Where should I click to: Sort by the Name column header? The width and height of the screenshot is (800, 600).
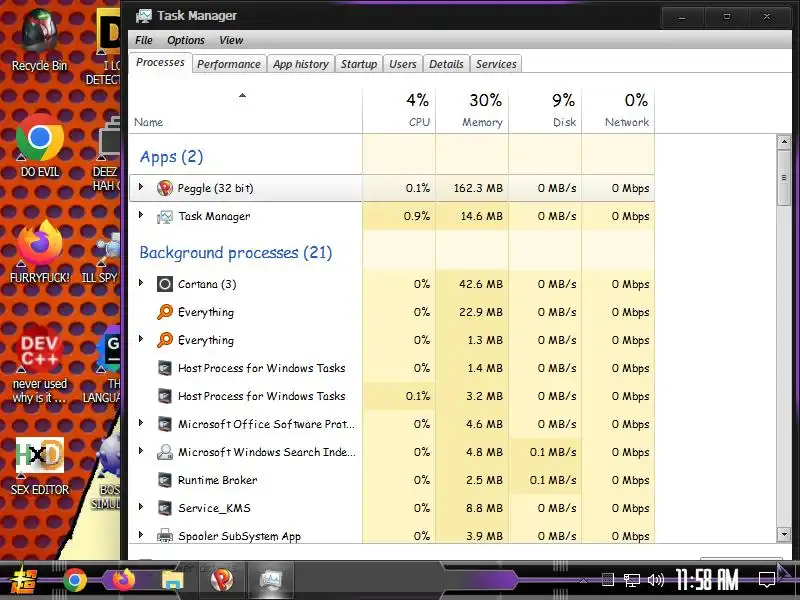(245, 111)
